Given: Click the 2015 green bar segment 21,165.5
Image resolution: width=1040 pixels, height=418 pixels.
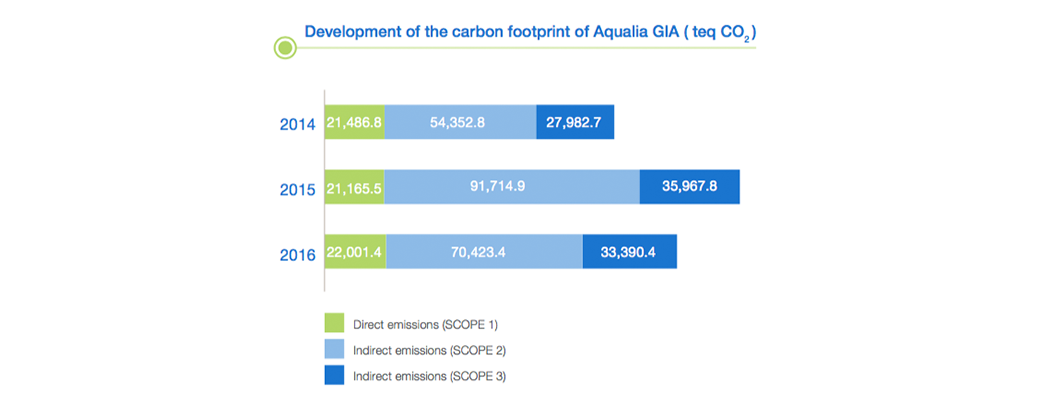Looking at the screenshot, I should point(355,186).
